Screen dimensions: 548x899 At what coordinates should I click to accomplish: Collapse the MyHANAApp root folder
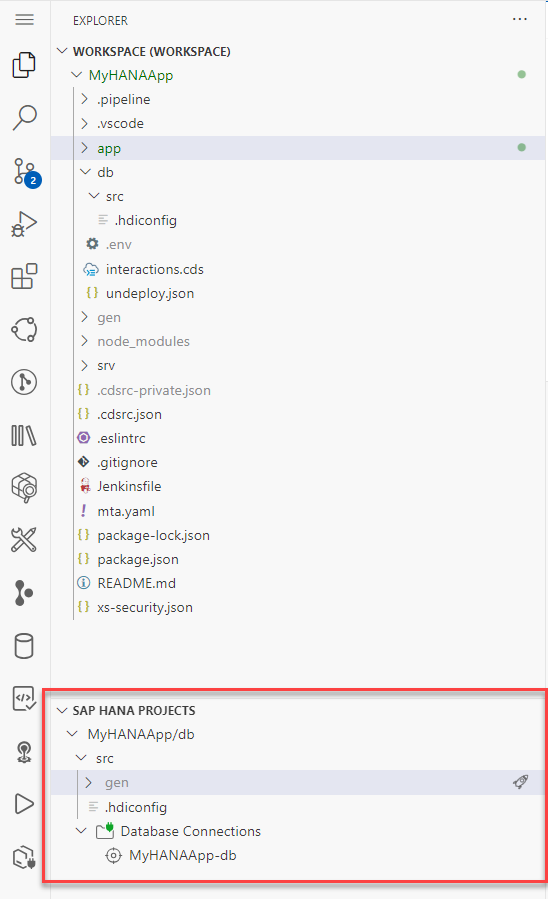coord(76,75)
